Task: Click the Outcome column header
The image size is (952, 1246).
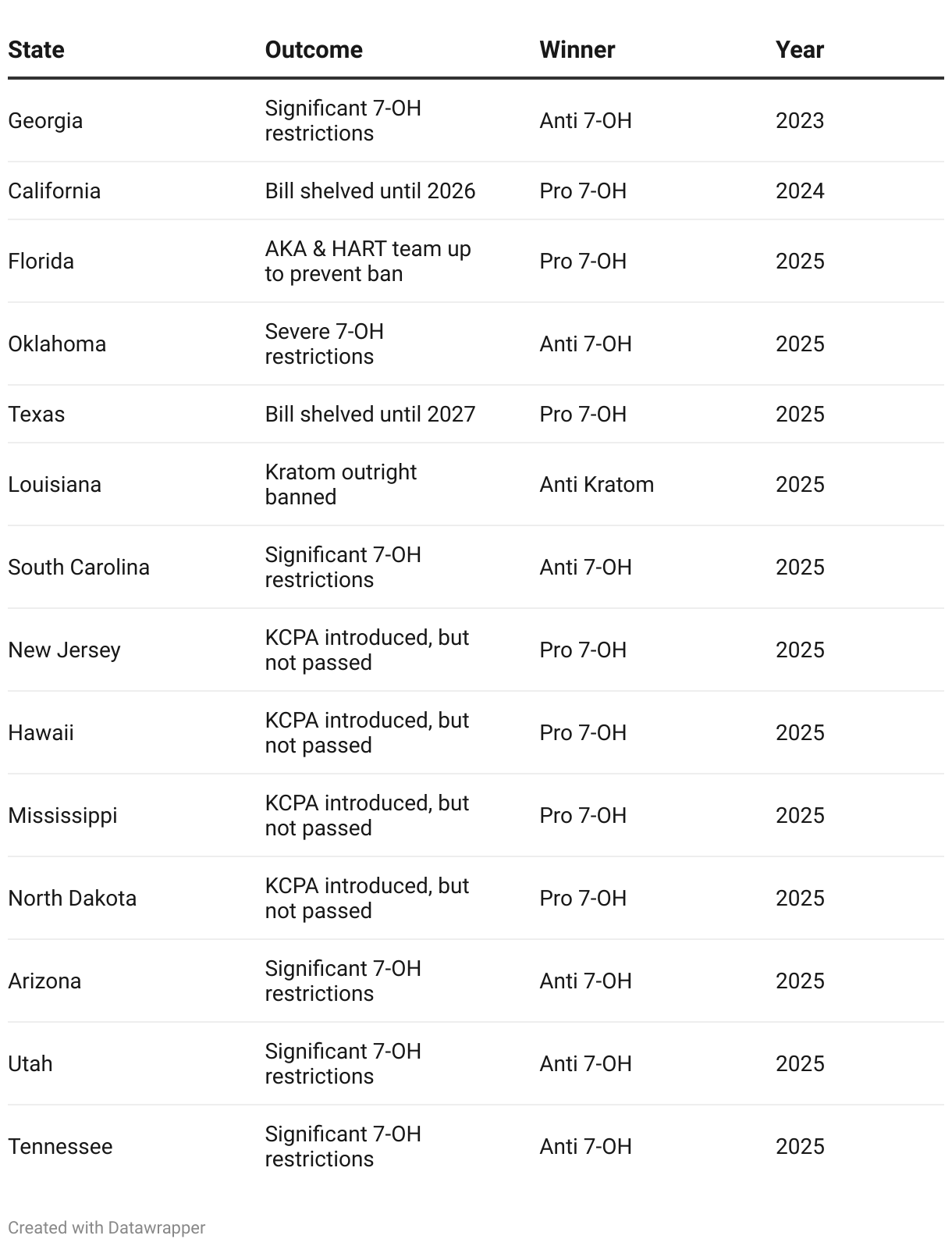Action: pos(314,50)
